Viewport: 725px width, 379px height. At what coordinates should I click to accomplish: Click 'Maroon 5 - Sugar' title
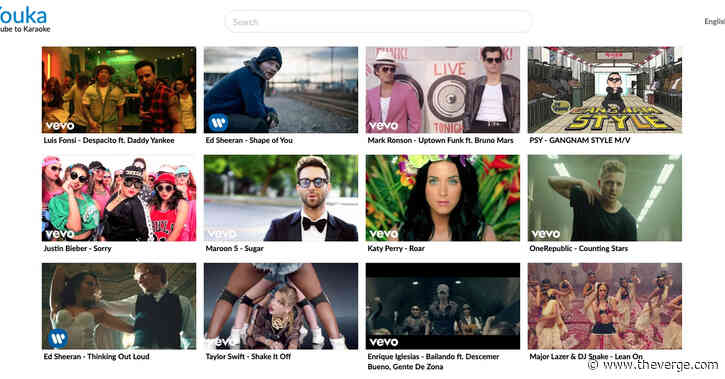tap(234, 248)
